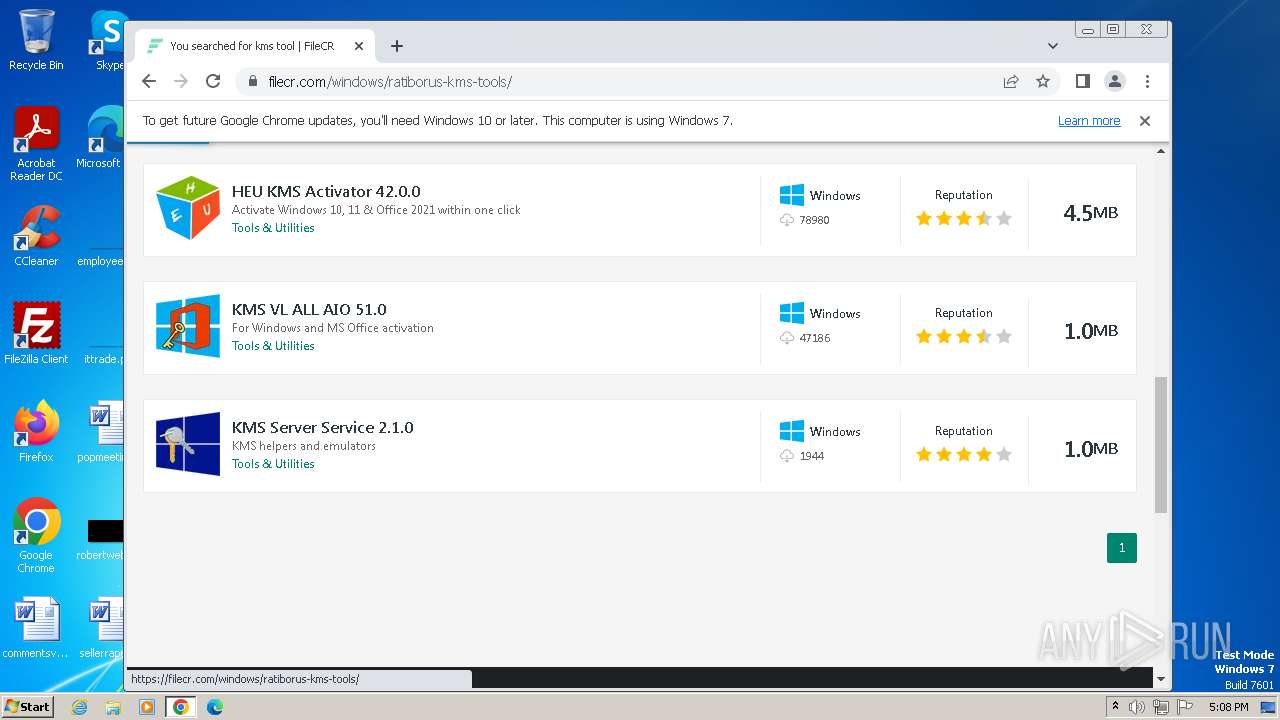Open the Recycle Bin desktop icon
Viewport: 1280px width, 720px height.
pyautogui.click(x=36, y=40)
